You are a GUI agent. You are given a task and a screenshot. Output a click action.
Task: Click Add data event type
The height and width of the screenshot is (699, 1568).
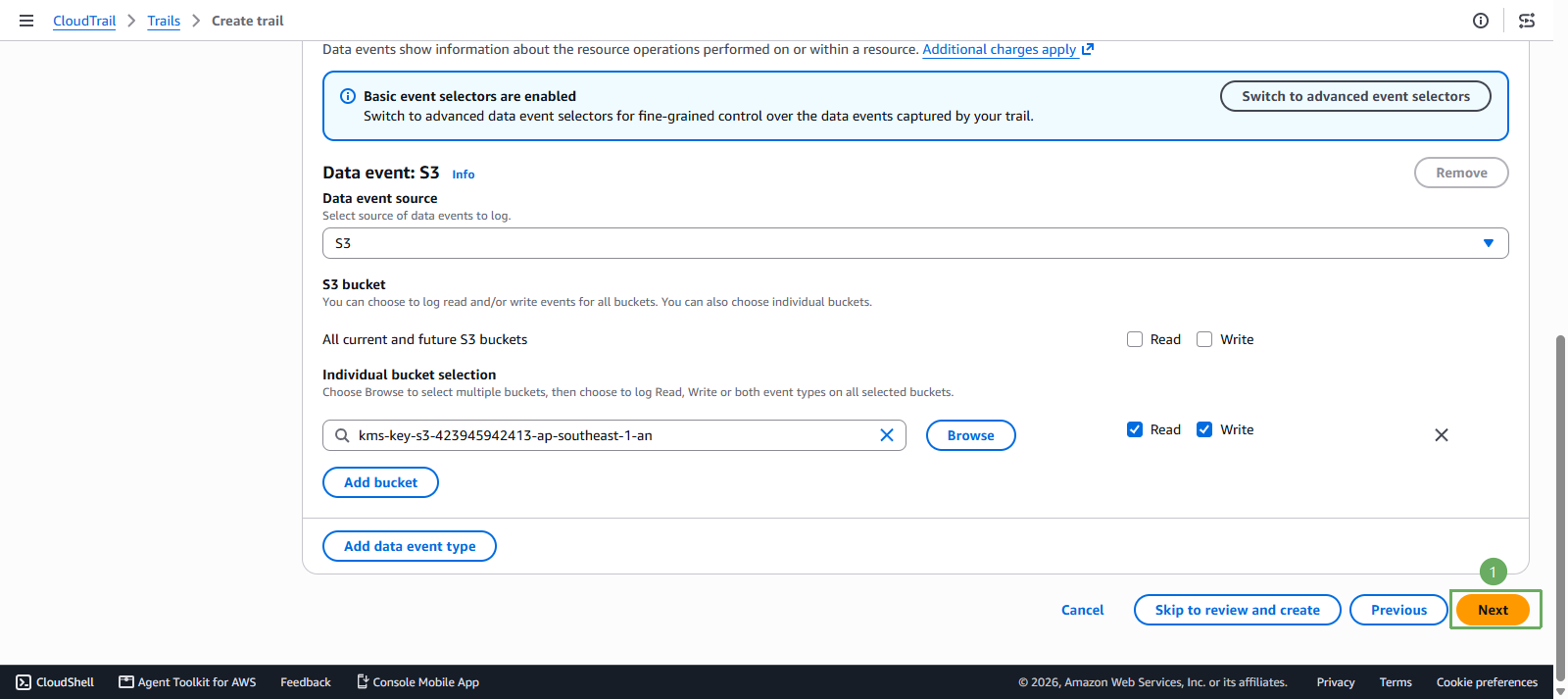pos(410,546)
